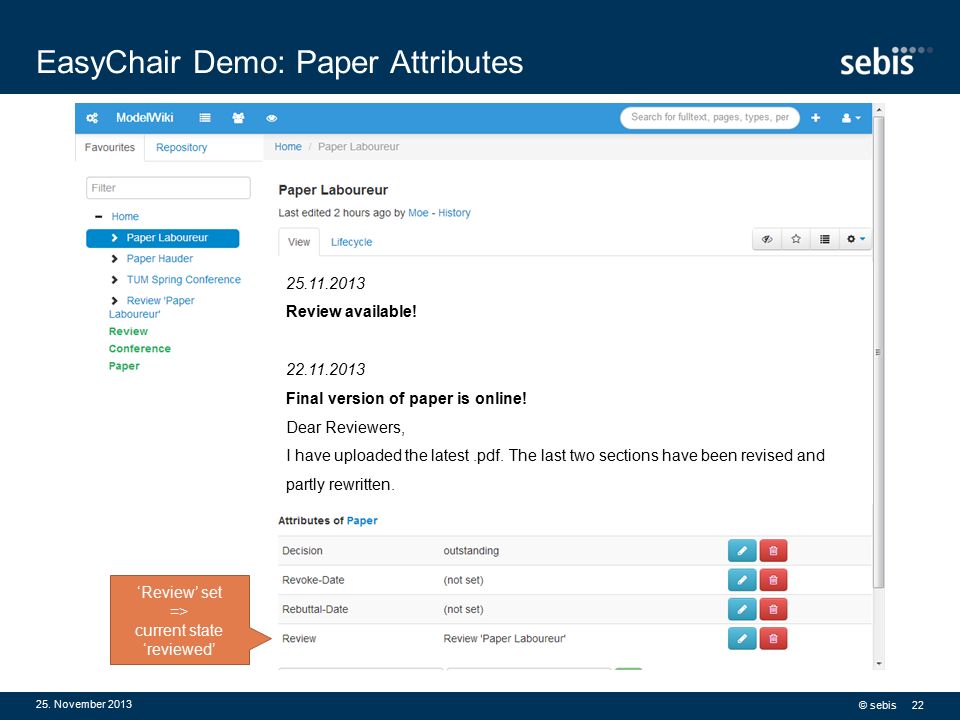
Task: Open the gear settings dropdown on page toolbar
Action: point(855,239)
